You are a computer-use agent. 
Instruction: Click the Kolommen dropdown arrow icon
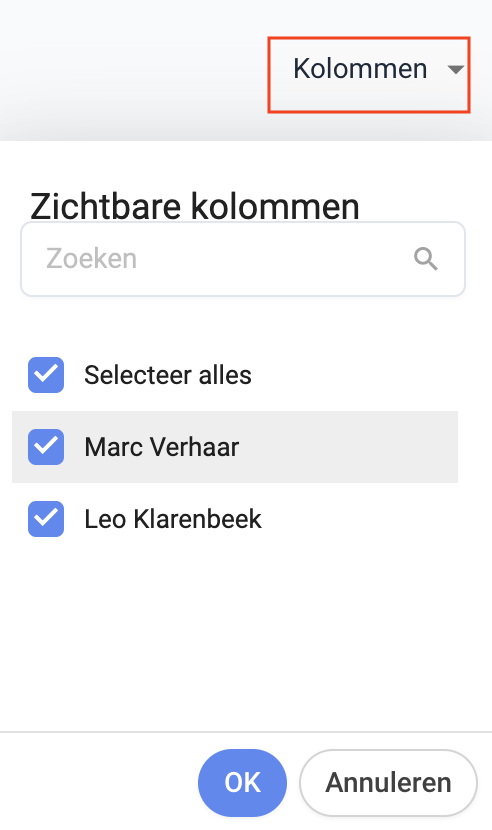click(x=455, y=69)
